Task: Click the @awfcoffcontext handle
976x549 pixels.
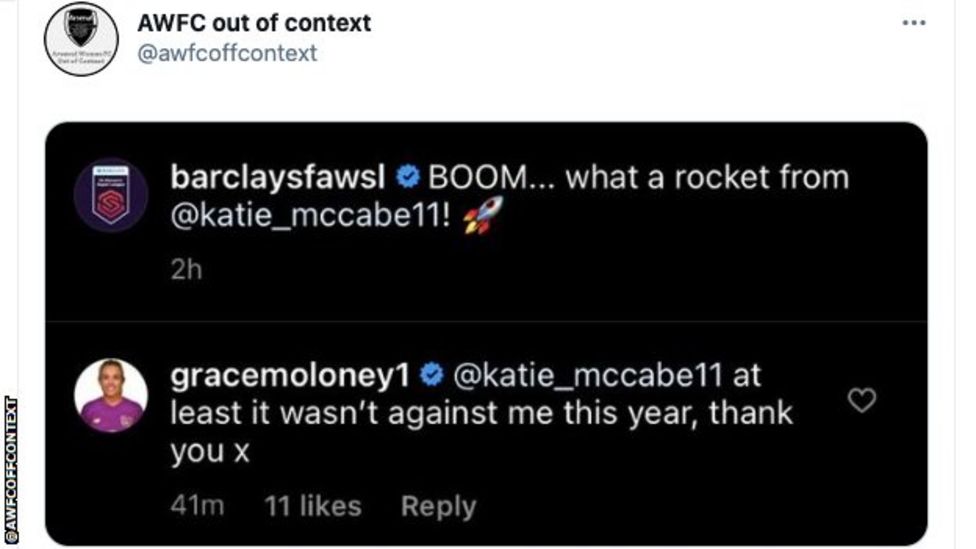Action: (227, 53)
